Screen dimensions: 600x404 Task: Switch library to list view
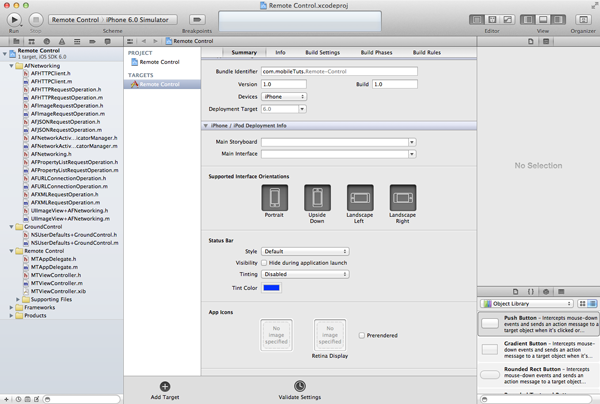(592, 303)
